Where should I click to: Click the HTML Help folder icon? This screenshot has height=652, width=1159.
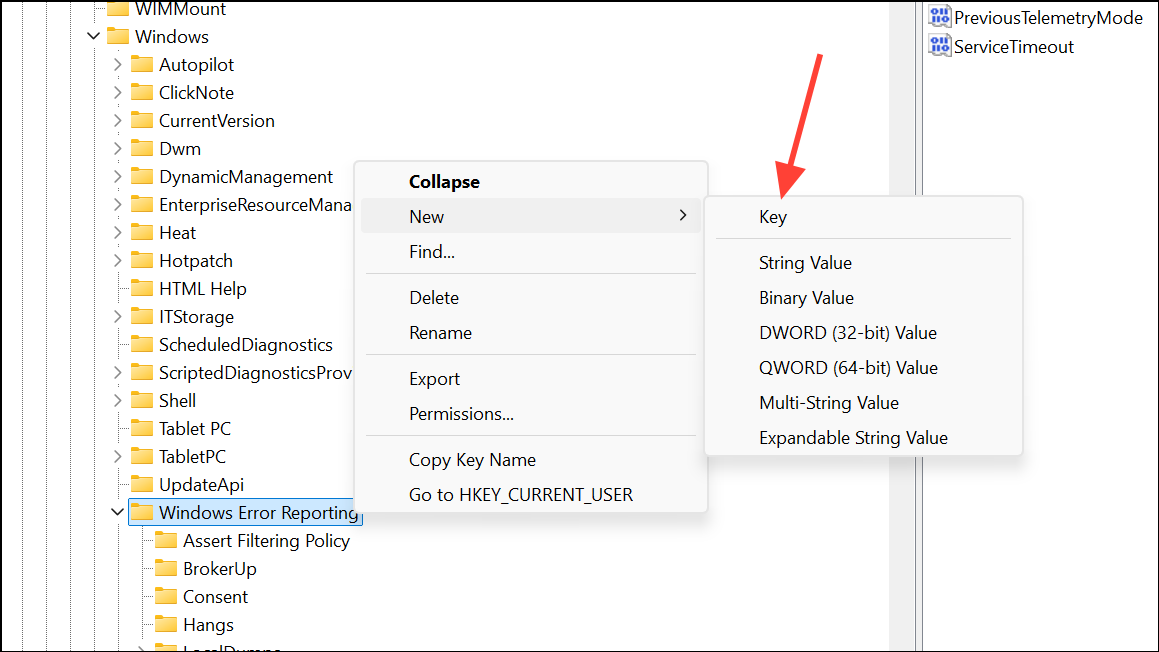tap(142, 289)
